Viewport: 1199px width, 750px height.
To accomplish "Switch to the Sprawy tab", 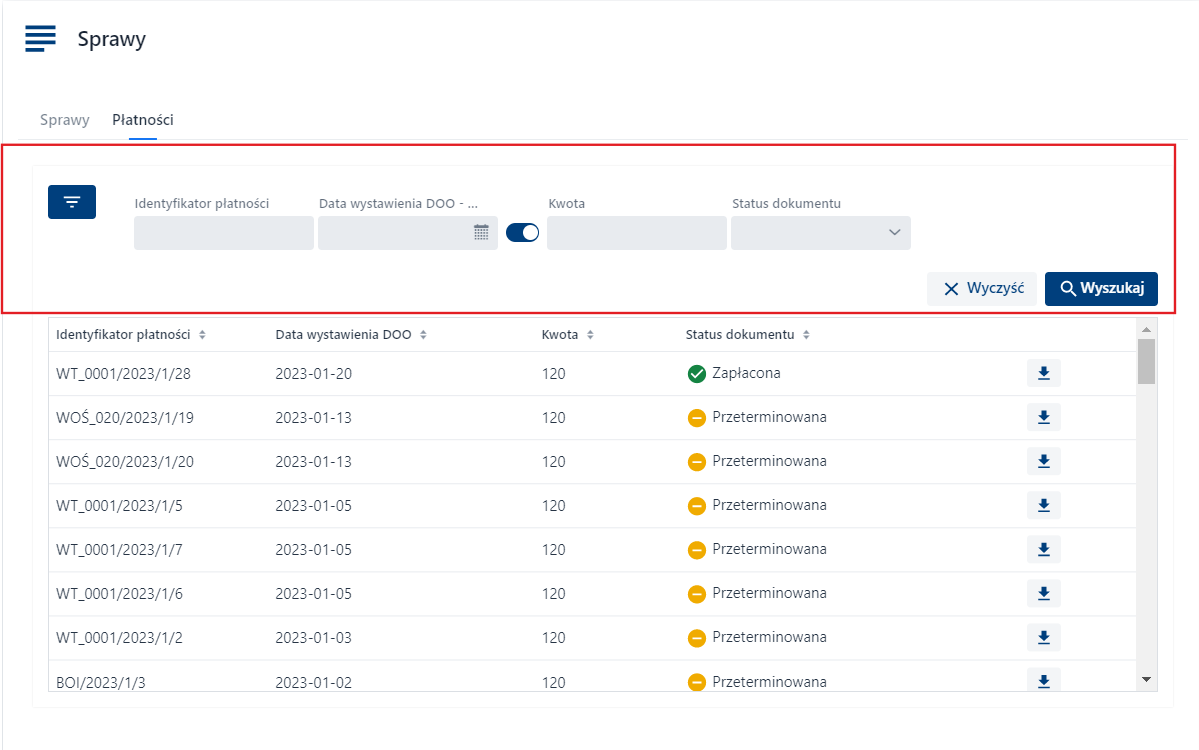I will [65, 120].
